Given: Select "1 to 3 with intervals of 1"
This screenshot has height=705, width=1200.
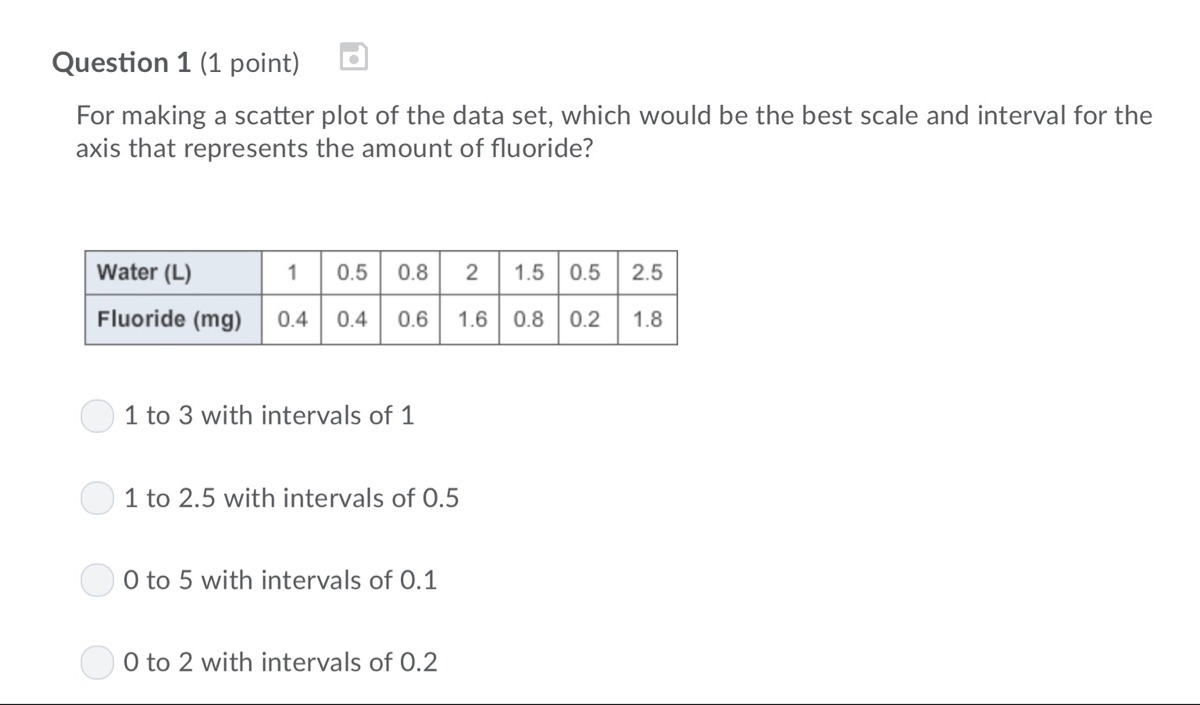Looking at the screenshot, I should [x=97, y=416].
